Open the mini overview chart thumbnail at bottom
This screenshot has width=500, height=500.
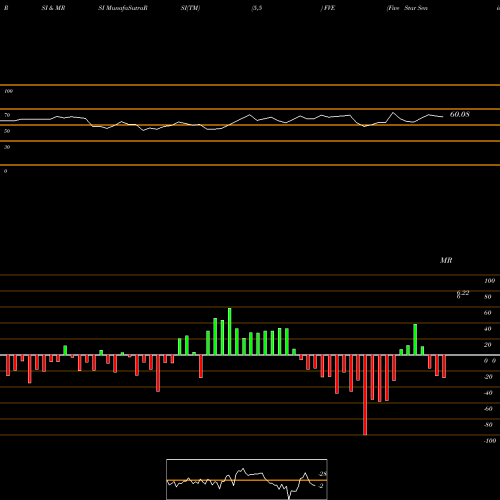coord(247,479)
